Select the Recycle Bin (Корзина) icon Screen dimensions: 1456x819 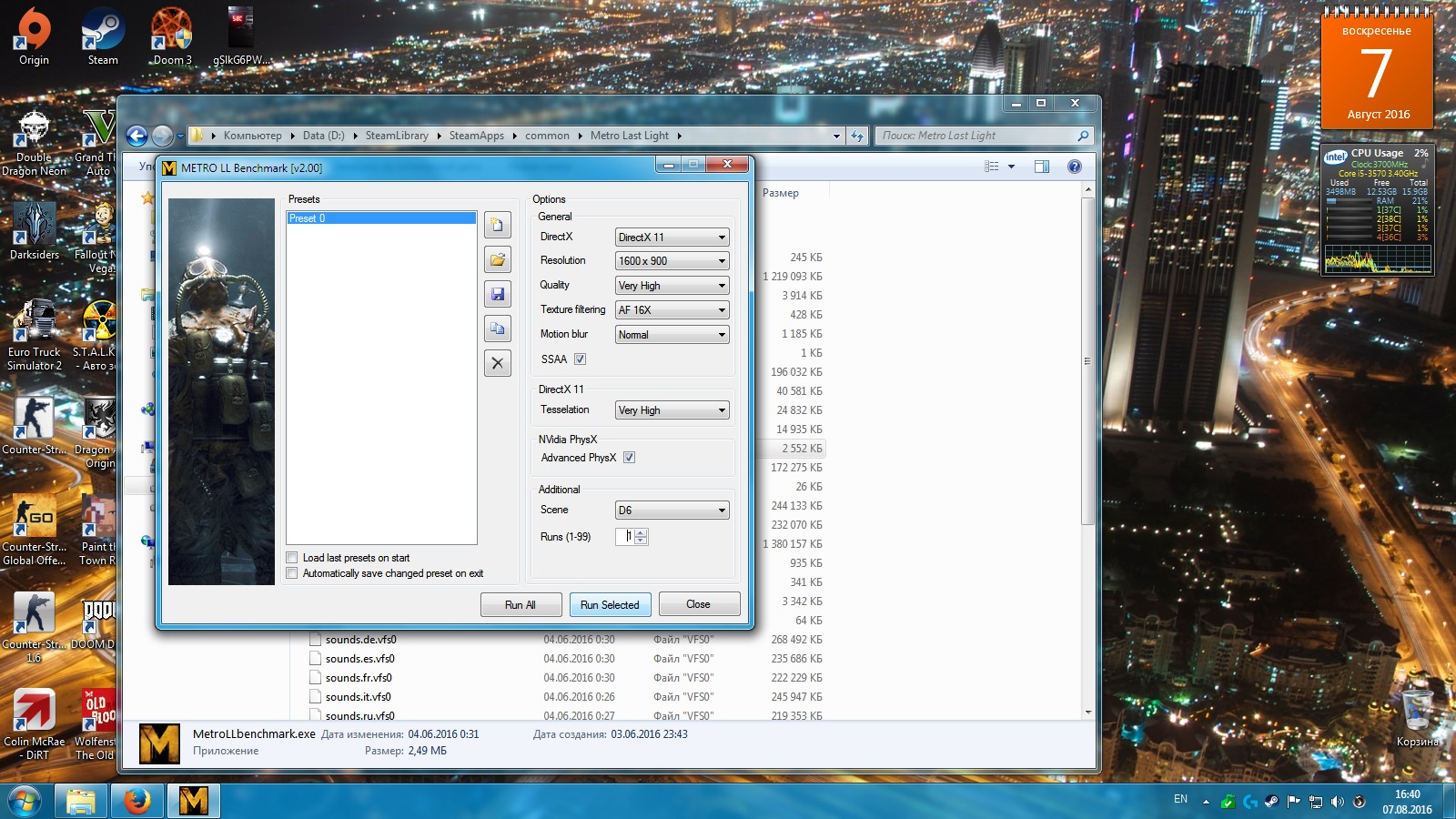click(x=1417, y=719)
